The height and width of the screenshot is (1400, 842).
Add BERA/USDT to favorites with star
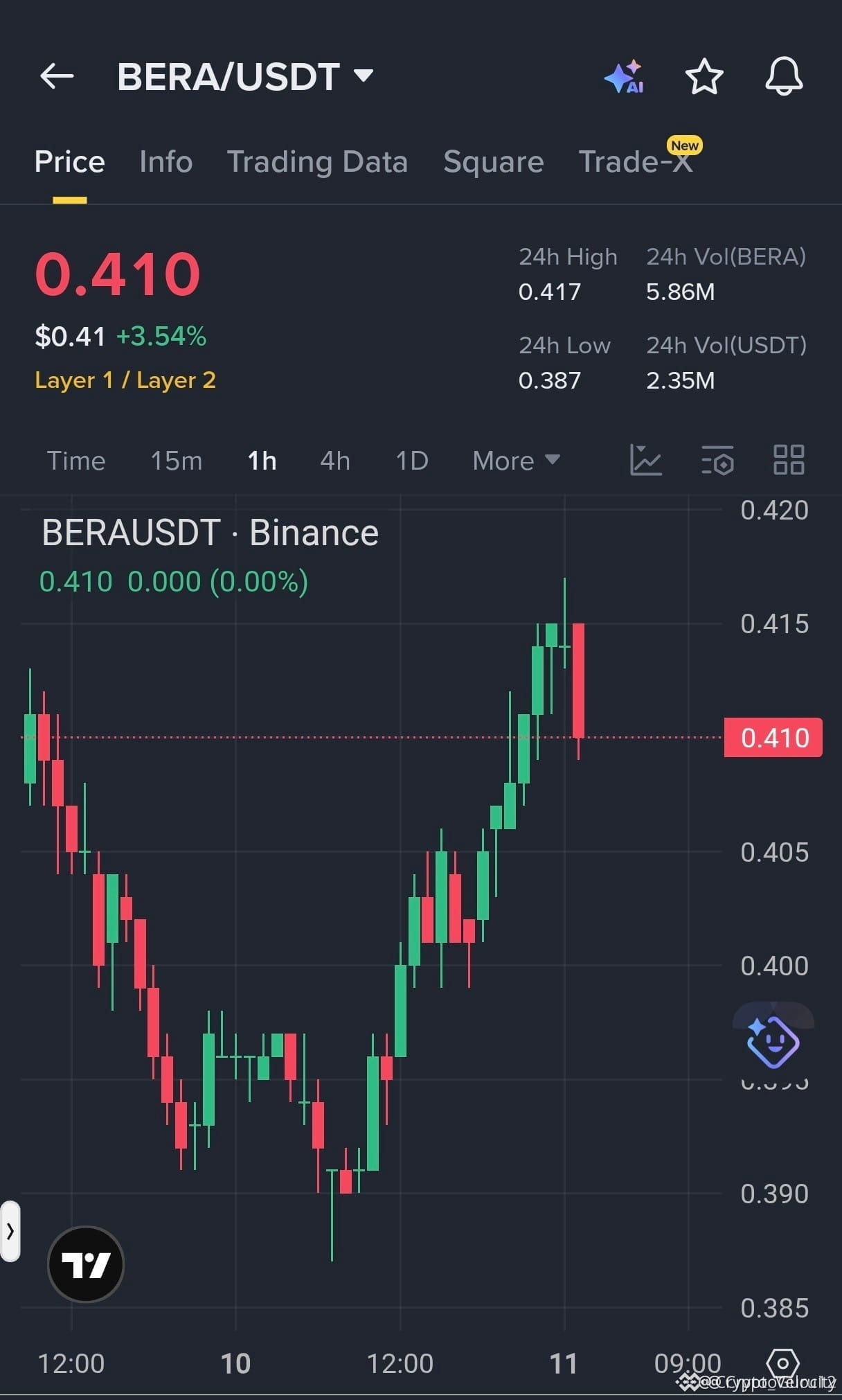point(704,76)
